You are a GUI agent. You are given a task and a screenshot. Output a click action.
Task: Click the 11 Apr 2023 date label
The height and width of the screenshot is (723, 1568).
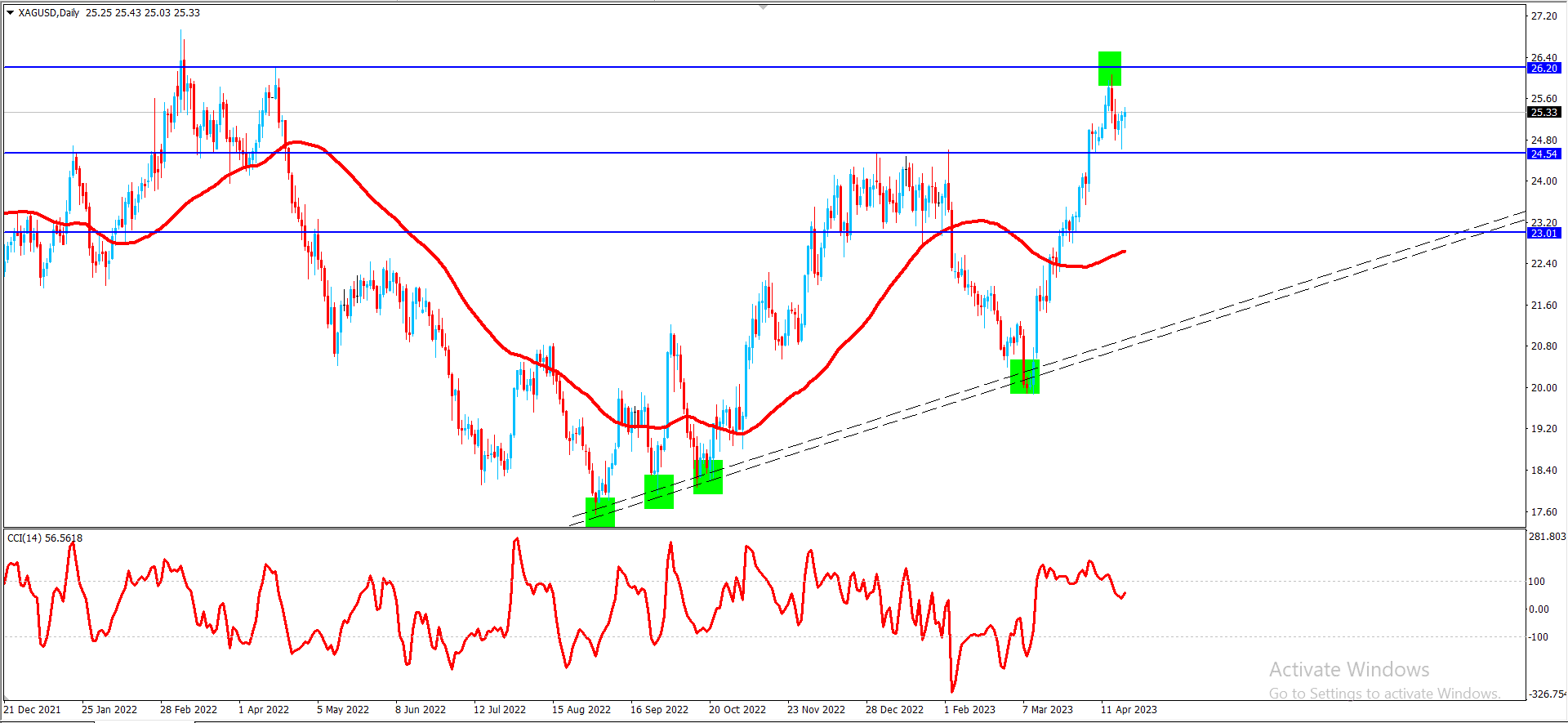point(1129,710)
